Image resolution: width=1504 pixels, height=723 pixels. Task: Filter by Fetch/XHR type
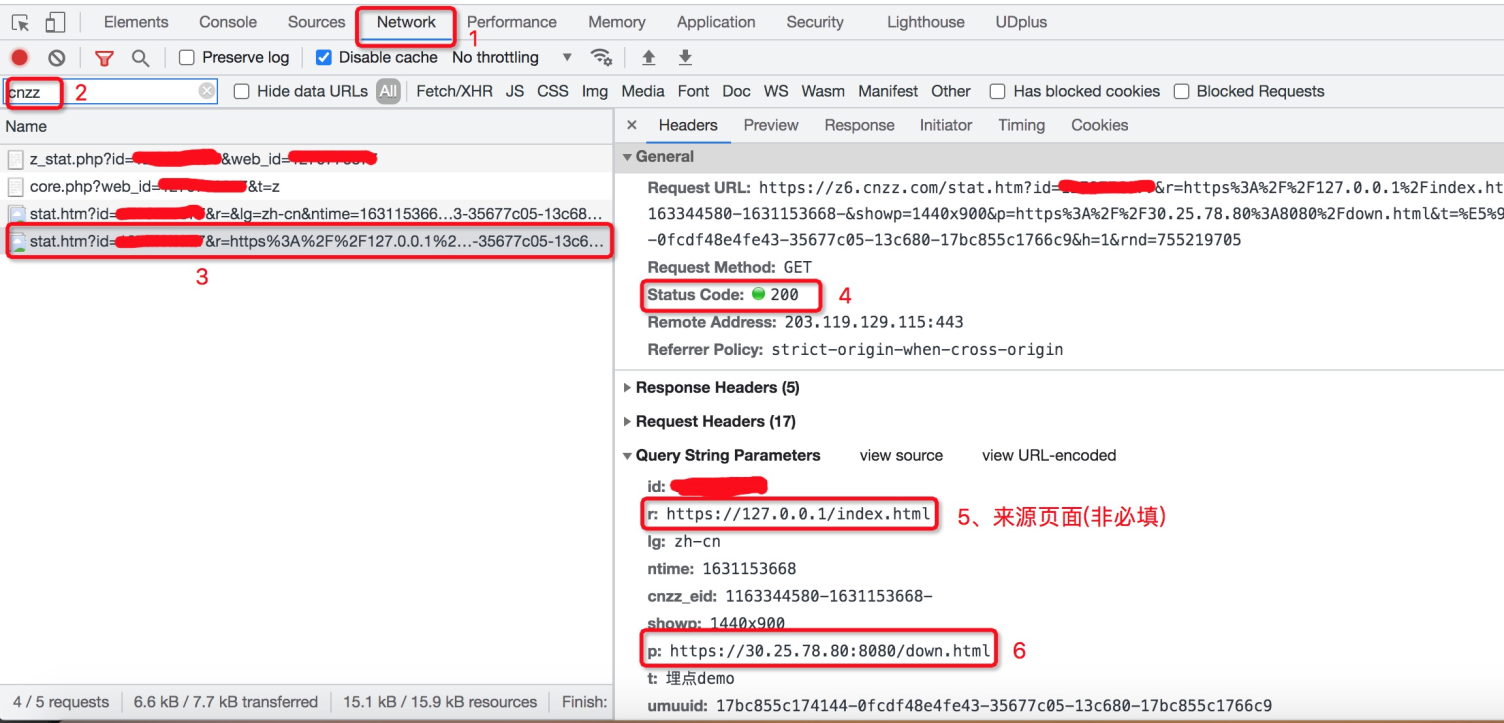(x=454, y=91)
